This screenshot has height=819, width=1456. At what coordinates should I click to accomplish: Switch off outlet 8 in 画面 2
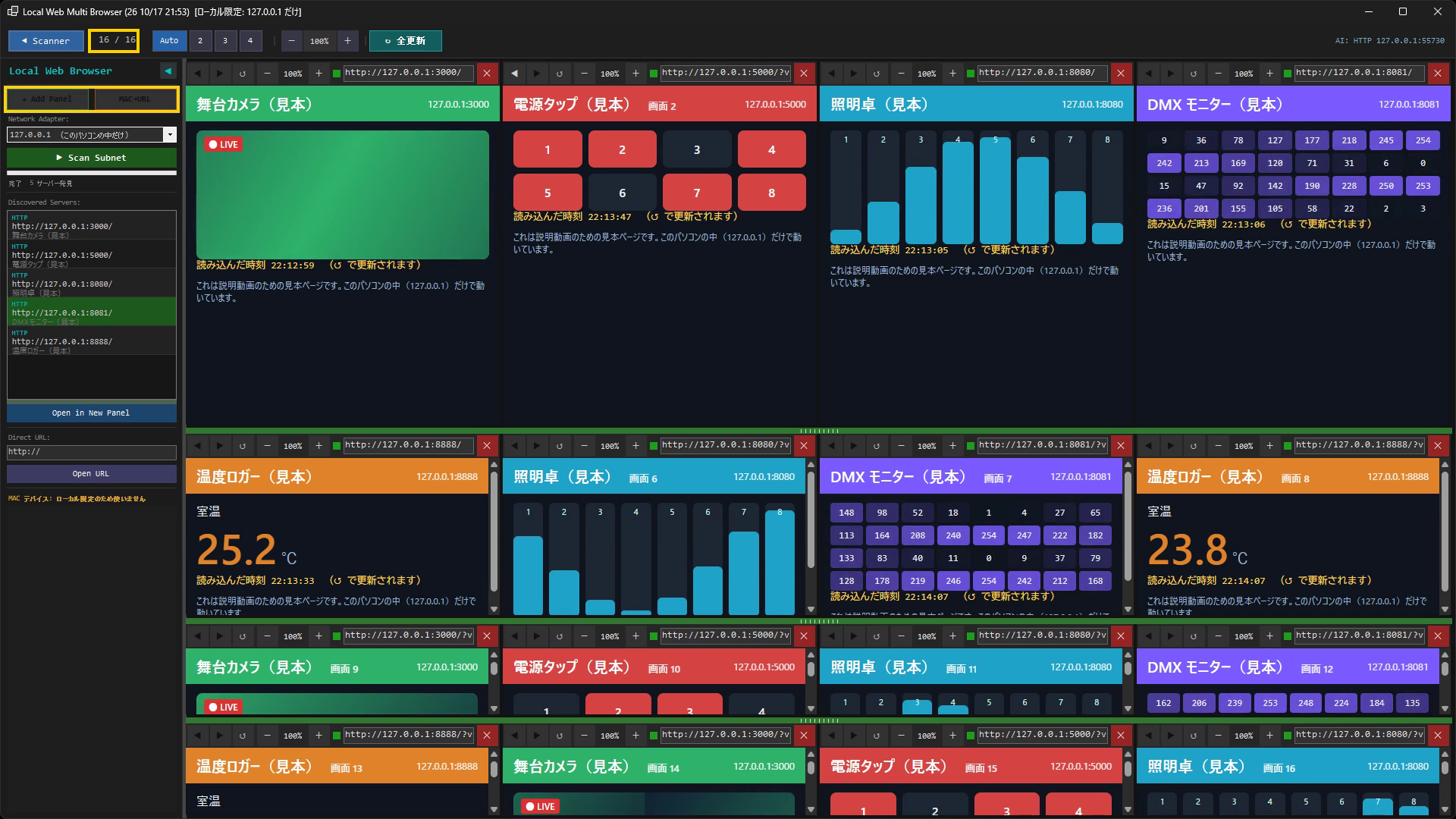(x=771, y=193)
